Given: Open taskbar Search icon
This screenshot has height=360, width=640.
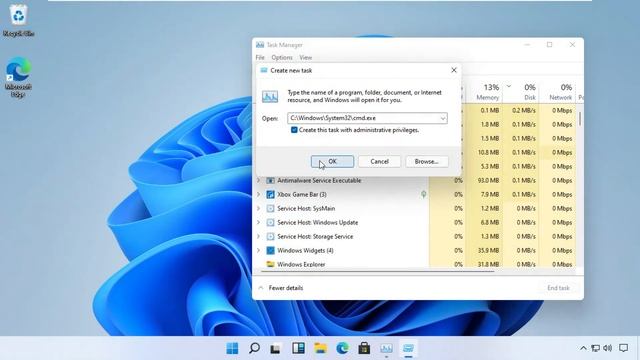Looking at the screenshot, I should tap(254, 348).
